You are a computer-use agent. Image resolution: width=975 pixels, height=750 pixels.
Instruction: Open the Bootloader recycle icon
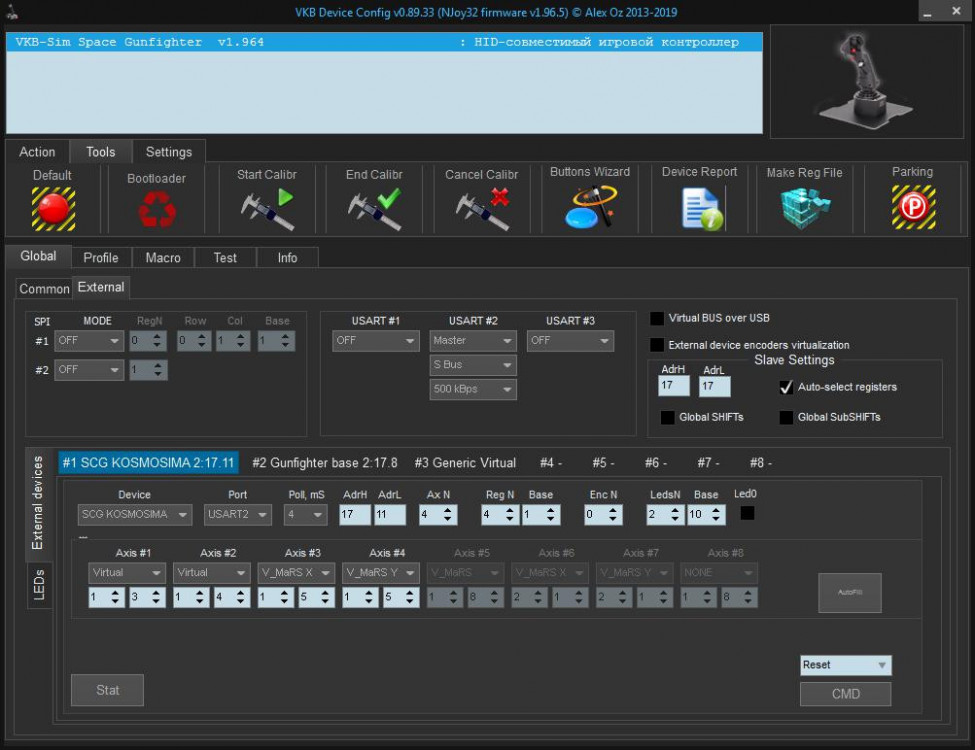[156, 209]
